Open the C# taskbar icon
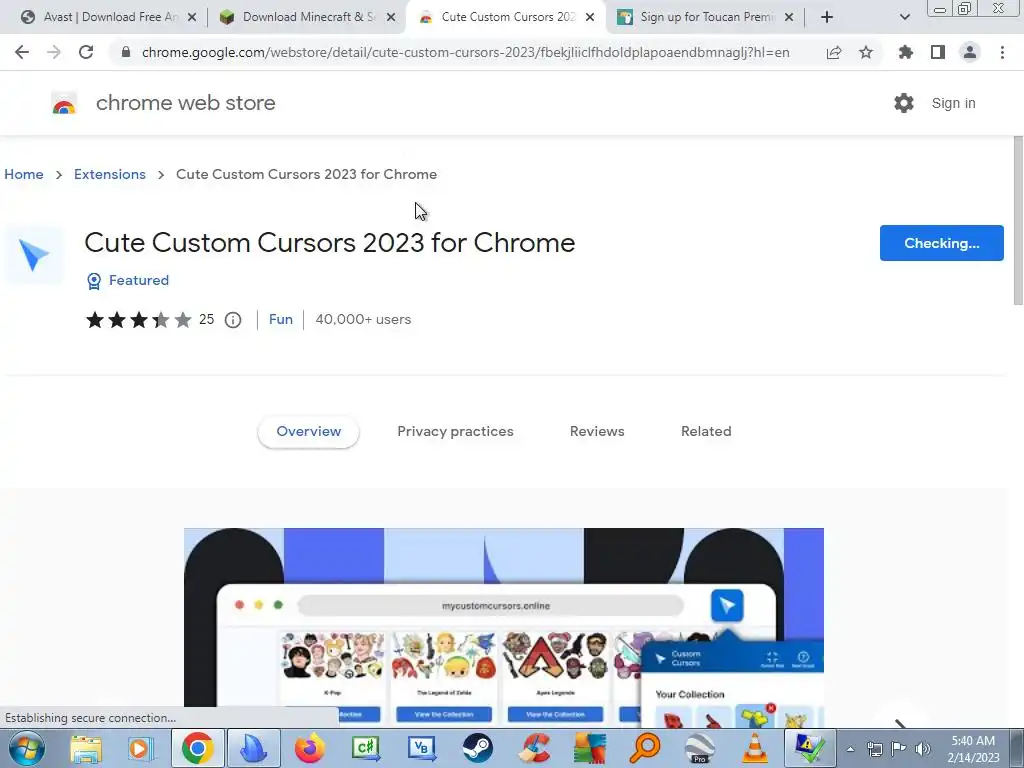 tap(366, 748)
